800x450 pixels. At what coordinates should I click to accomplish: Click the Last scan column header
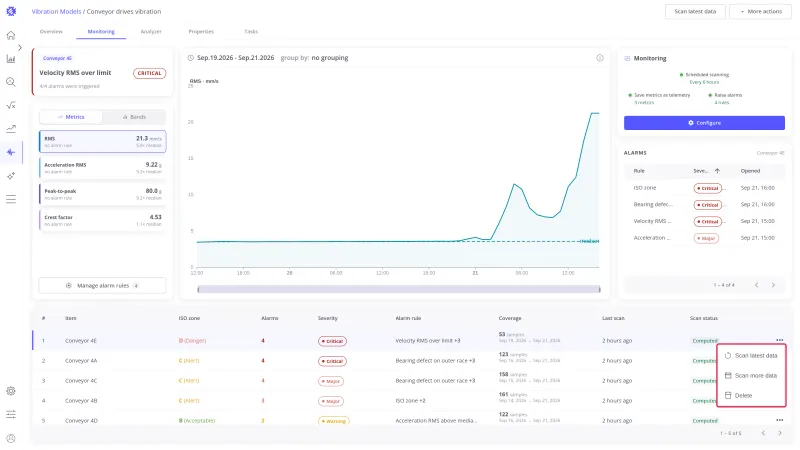click(613, 318)
